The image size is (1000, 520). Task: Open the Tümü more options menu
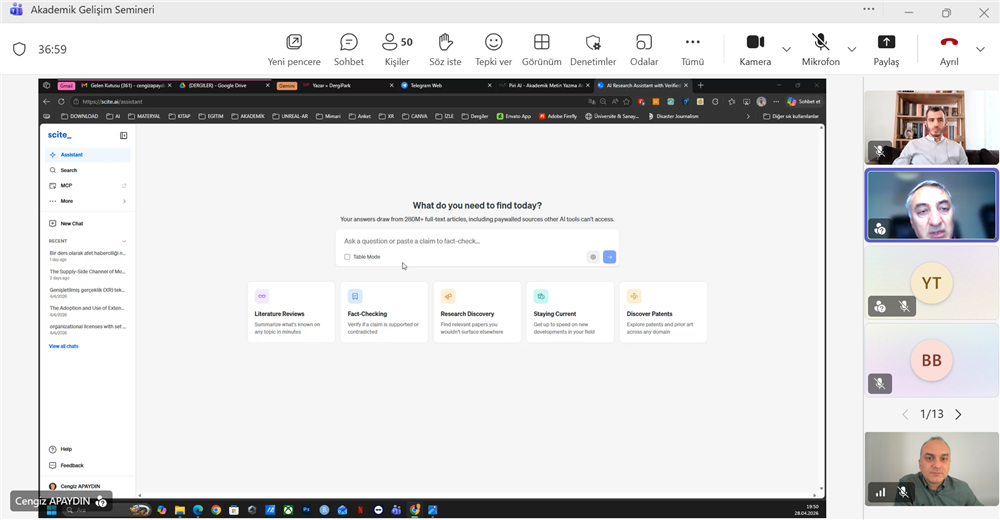(x=692, y=48)
